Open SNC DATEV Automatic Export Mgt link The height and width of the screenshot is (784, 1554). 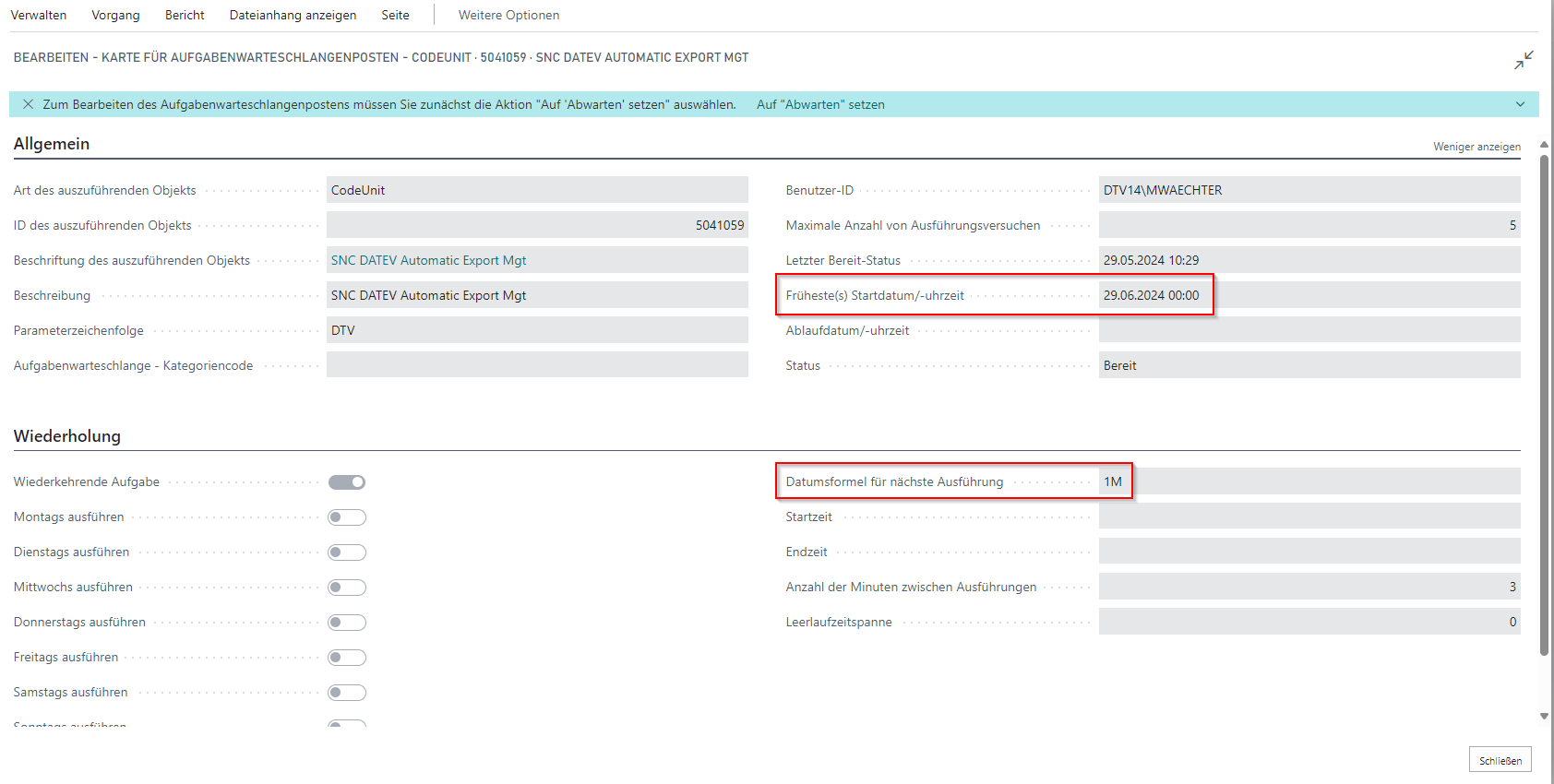[429, 261]
